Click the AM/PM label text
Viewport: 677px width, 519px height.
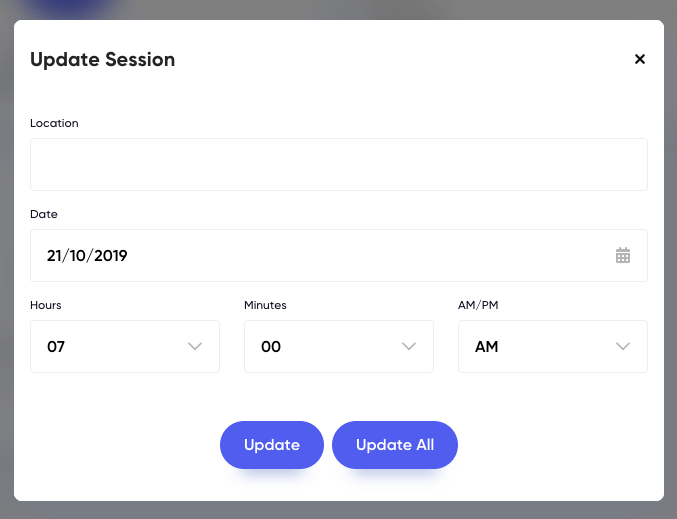click(x=478, y=305)
